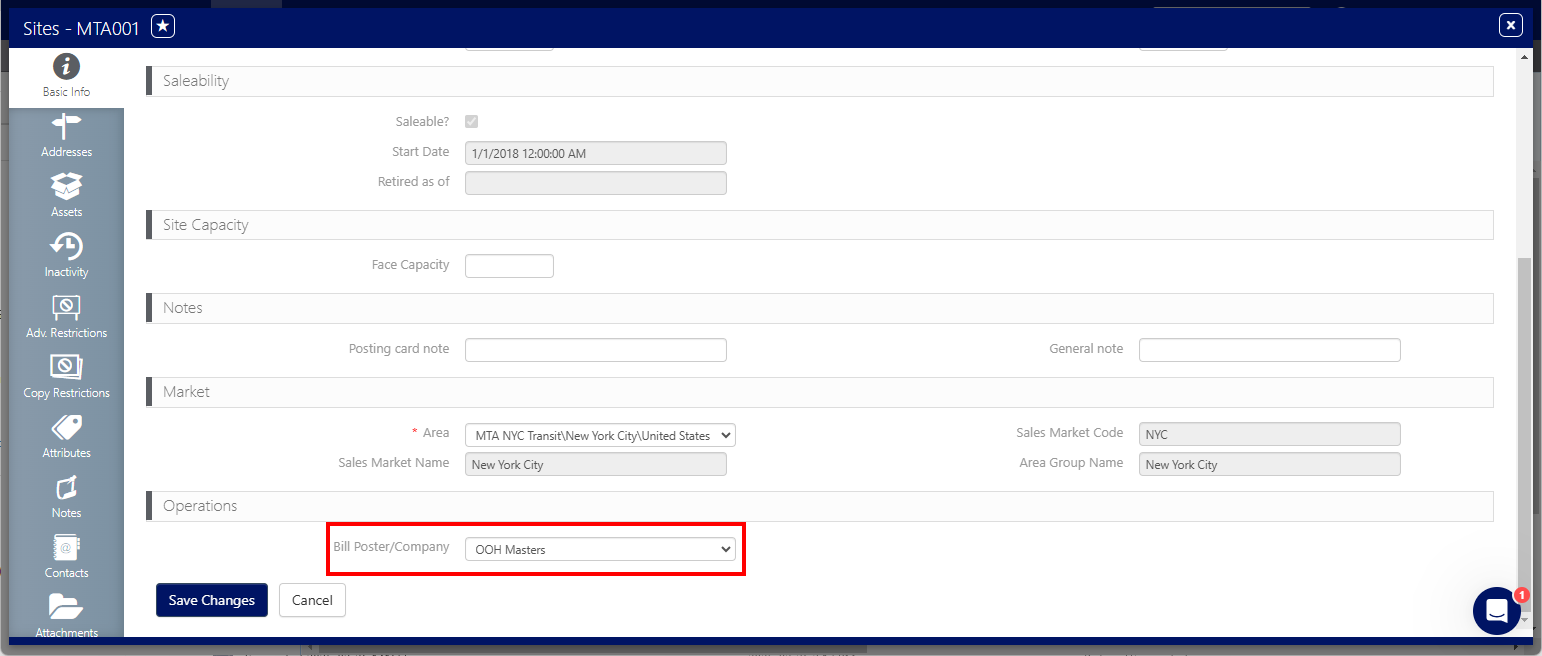The height and width of the screenshot is (656, 1542).
Task: Click the Retired as of field
Action: 596,183
